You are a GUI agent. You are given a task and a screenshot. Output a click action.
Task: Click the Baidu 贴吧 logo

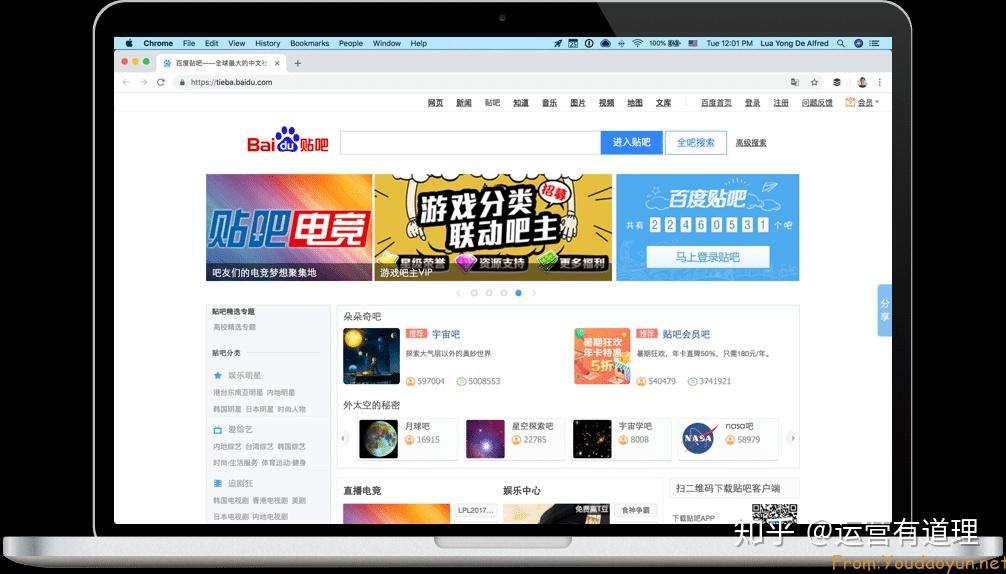click(287, 140)
